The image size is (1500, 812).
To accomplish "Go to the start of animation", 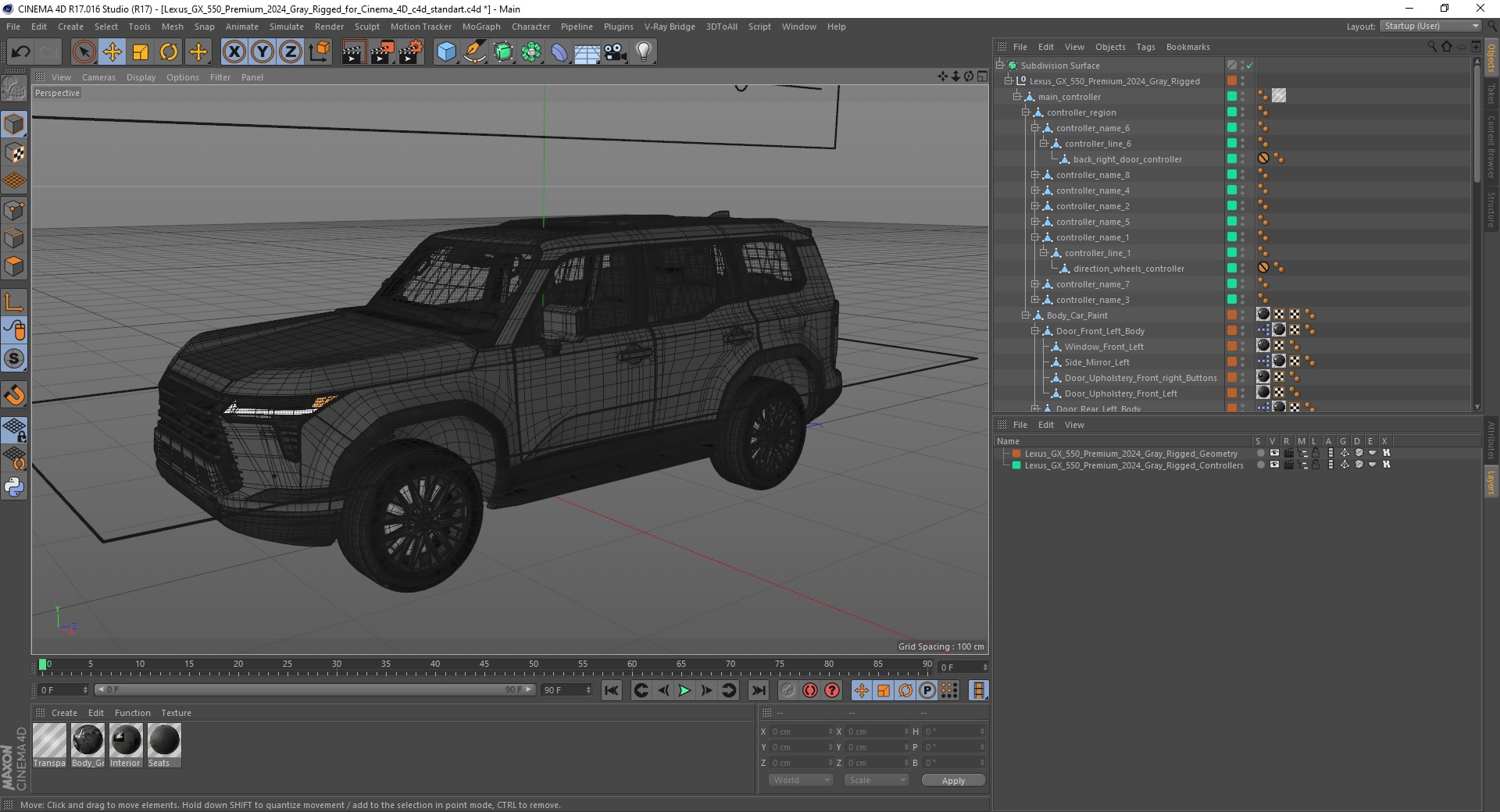I will coord(612,690).
